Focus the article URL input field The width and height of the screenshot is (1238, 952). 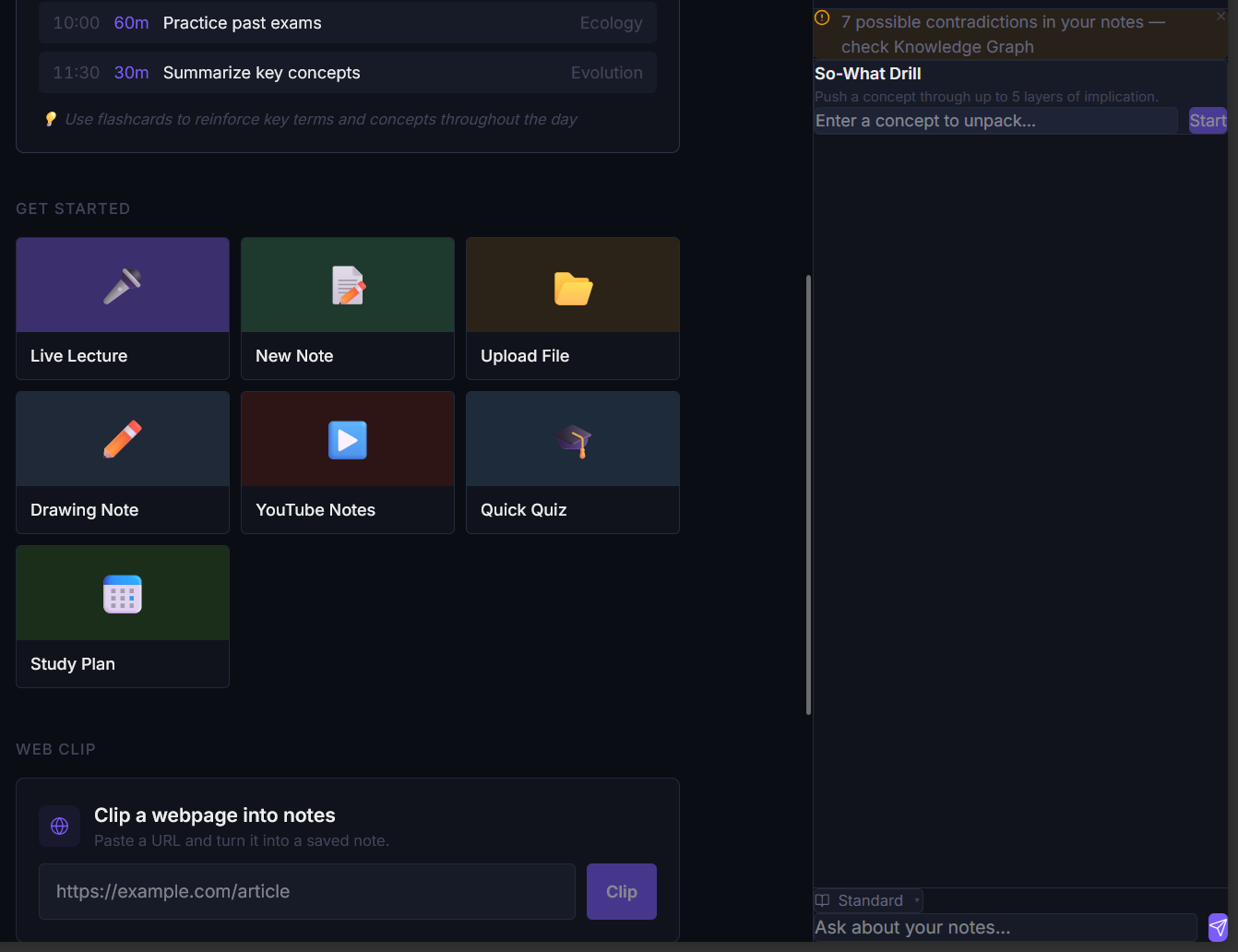307,891
